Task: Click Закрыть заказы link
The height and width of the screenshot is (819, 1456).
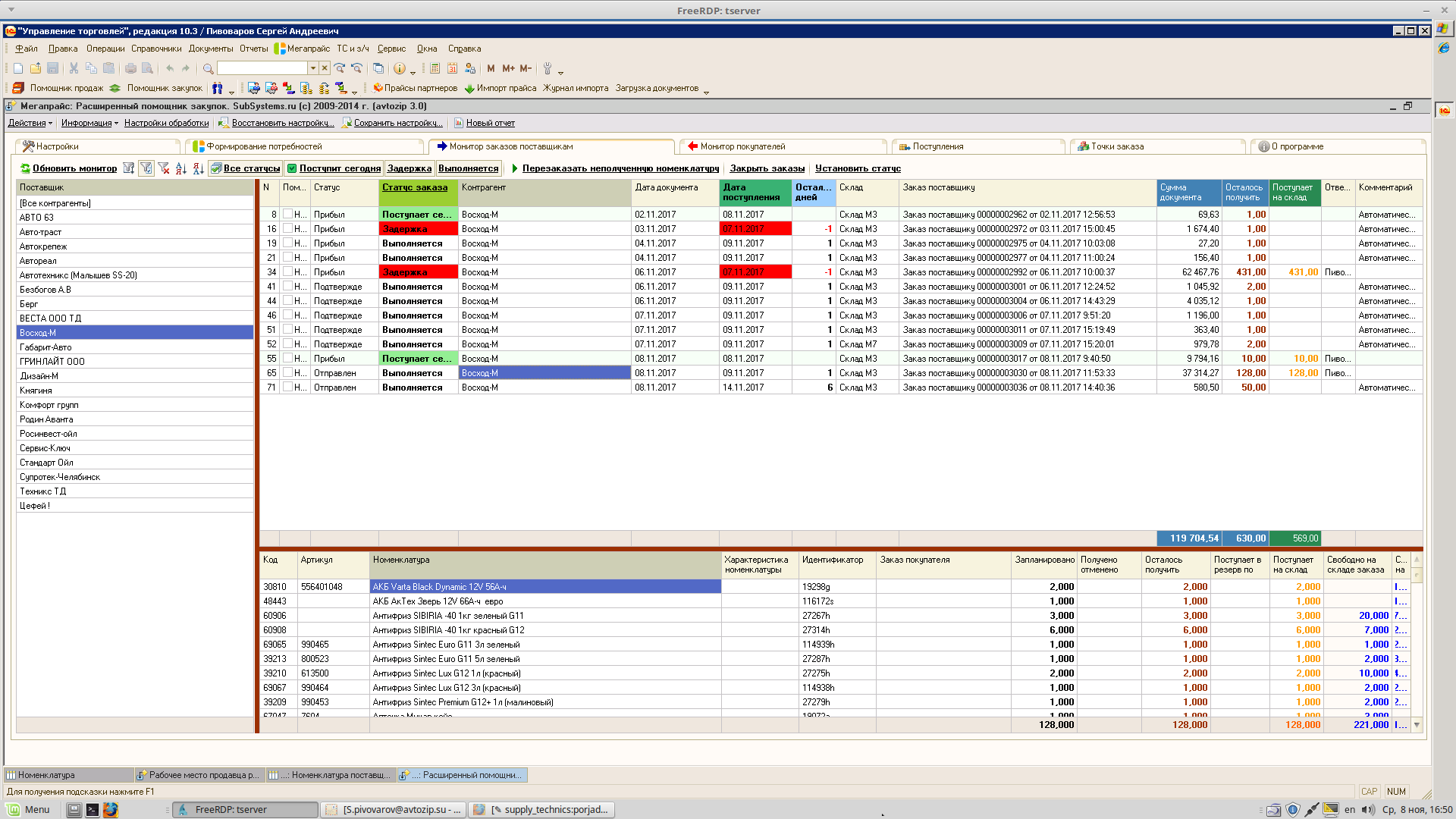Action: pos(767,168)
